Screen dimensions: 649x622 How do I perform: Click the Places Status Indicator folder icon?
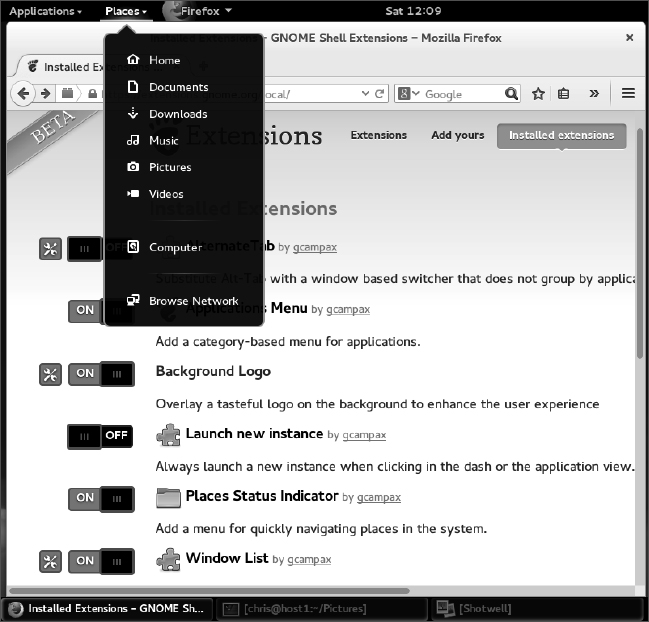pyautogui.click(x=168, y=497)
